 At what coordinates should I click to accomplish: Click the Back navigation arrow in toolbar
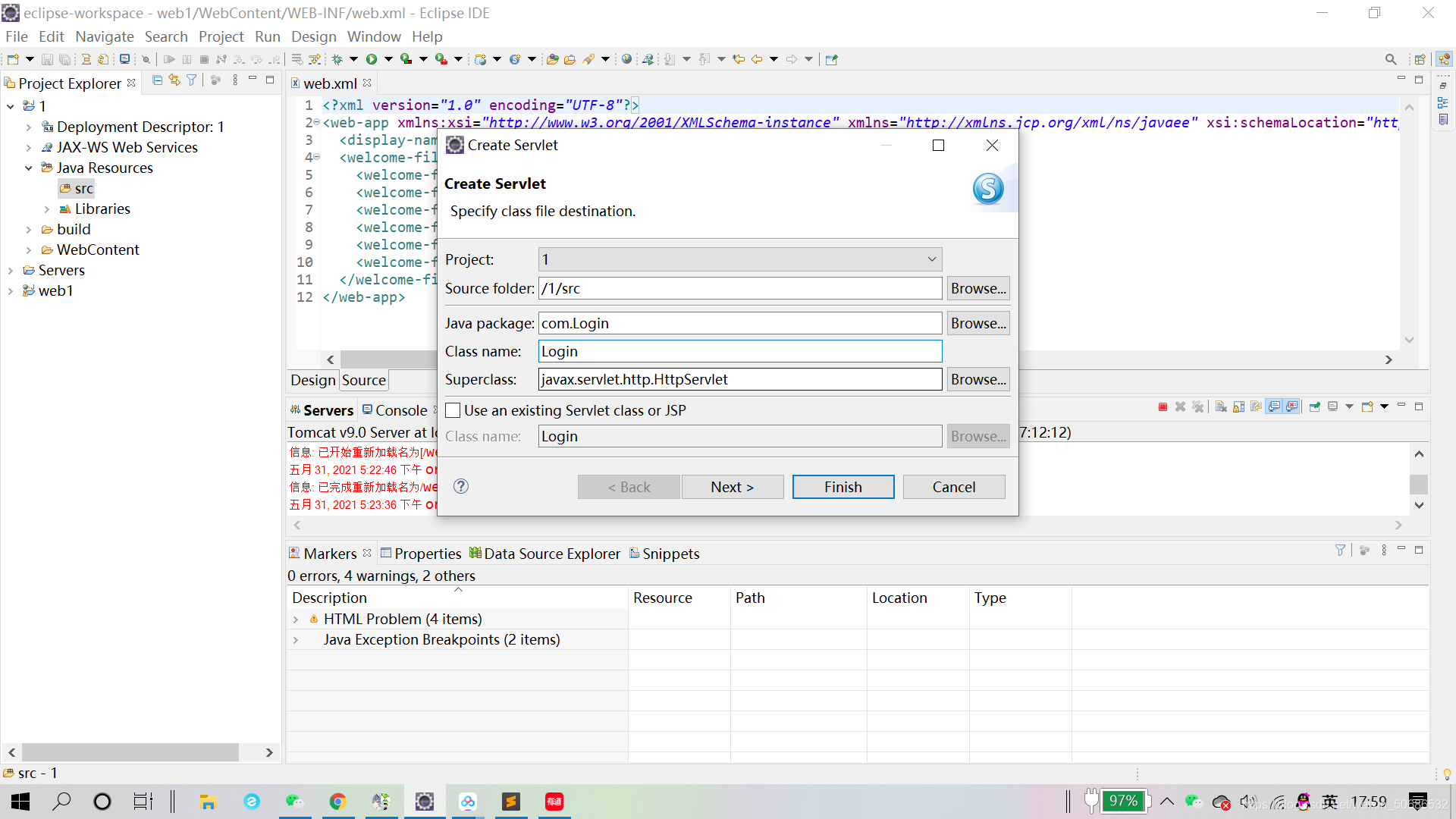click(x=757, y=59)
